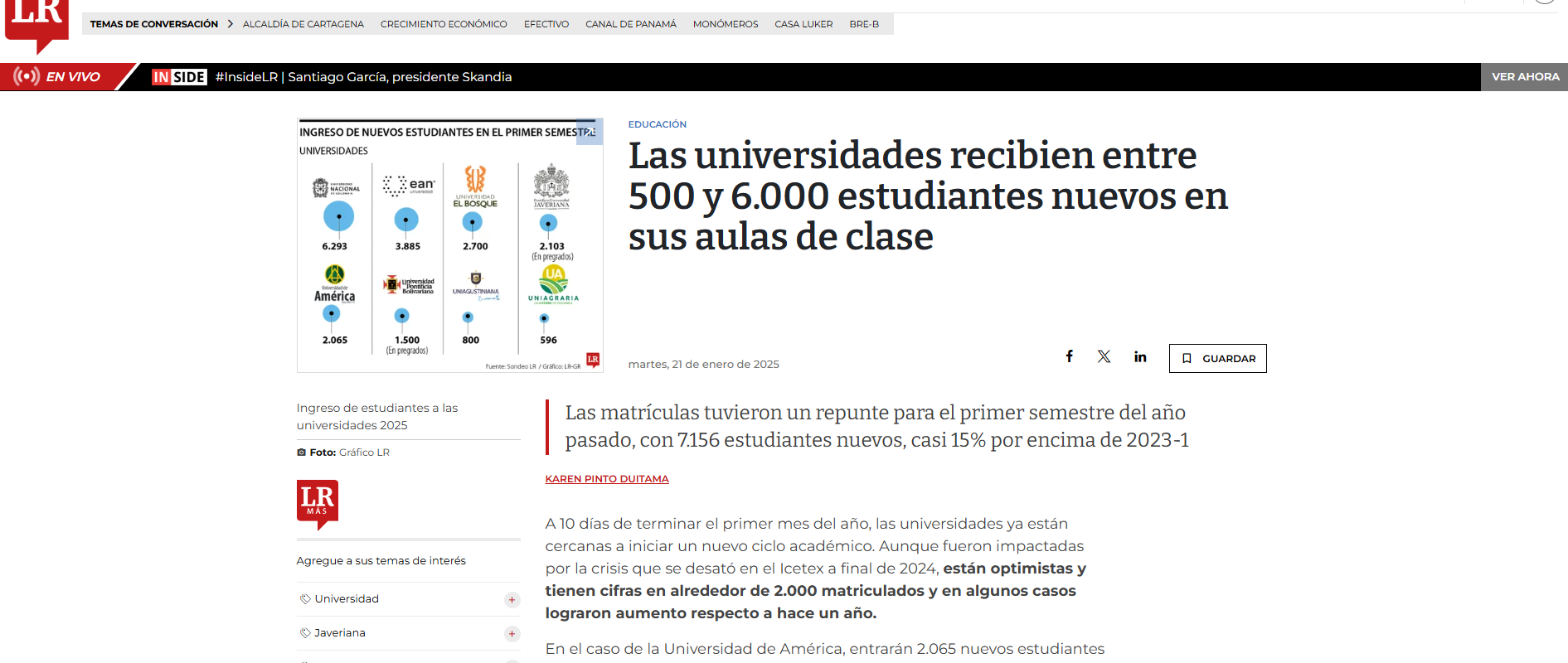Expand the Temas de conversación chevron arrow
This screenshot has width=1568, height=663.
[230, 24]
